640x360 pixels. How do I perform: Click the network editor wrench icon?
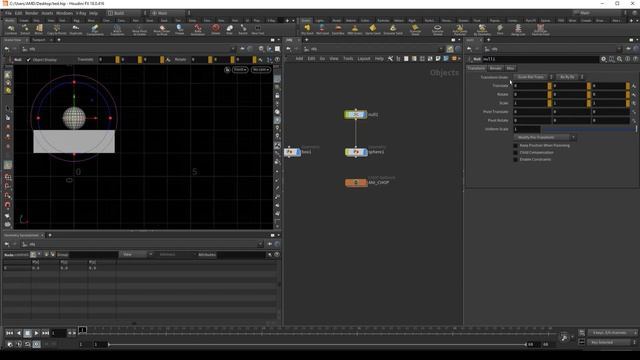(x=390, y=59)
